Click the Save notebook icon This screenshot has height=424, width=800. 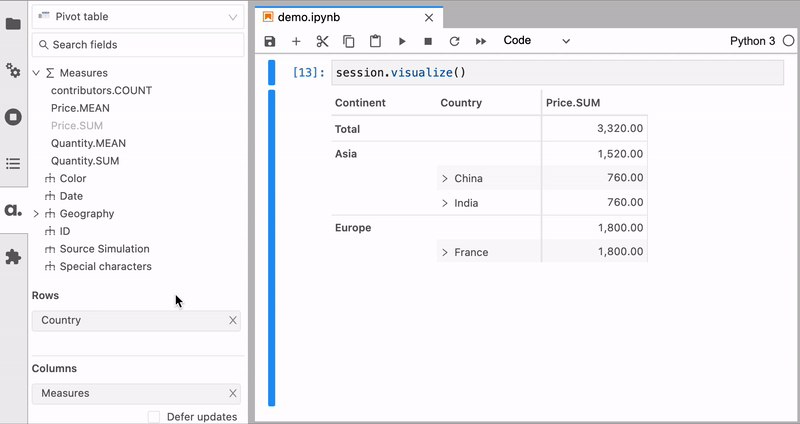coord(270,41)
